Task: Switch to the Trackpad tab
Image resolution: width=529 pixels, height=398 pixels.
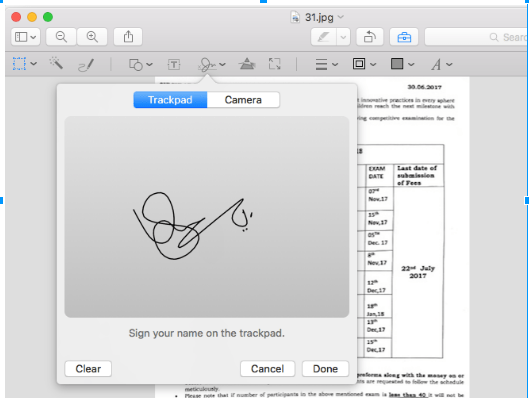Action: coord(170,100)
